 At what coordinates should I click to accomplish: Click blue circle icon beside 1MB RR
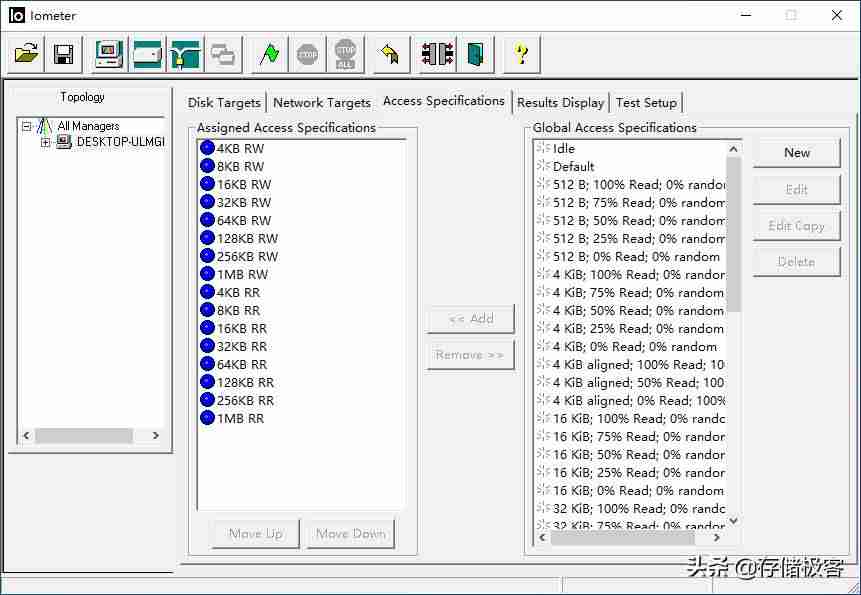coord(207,418)
